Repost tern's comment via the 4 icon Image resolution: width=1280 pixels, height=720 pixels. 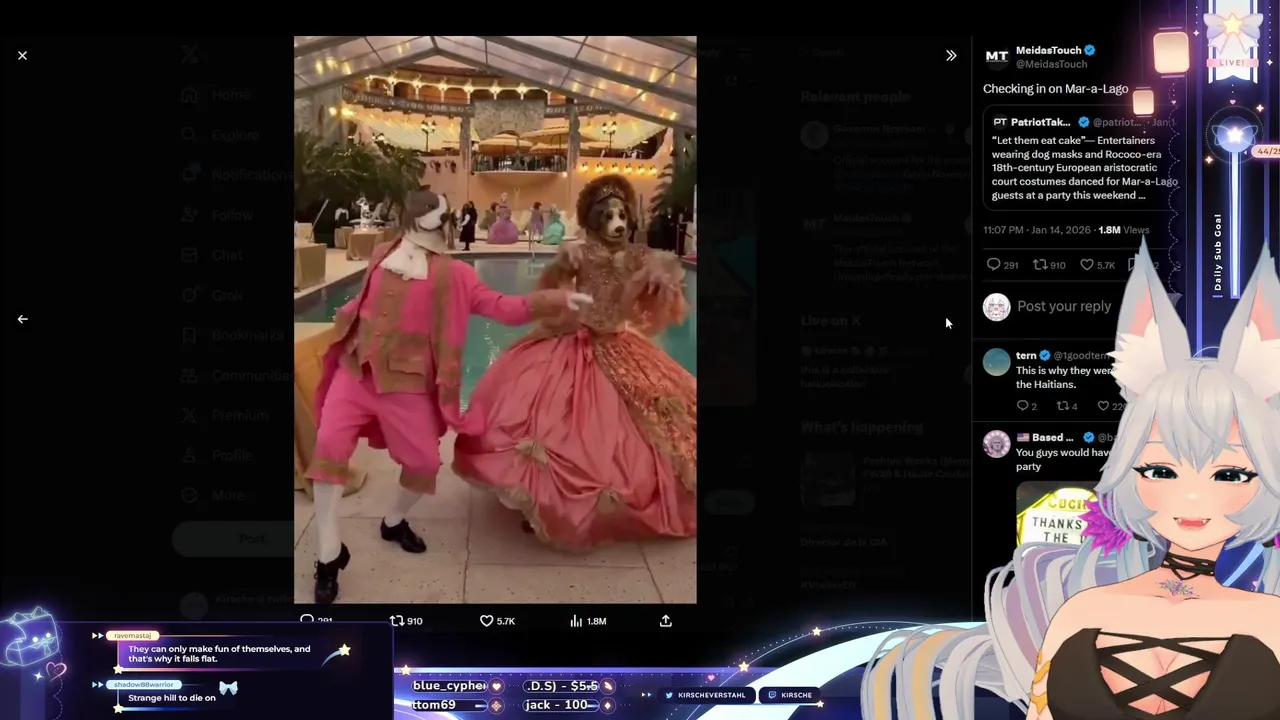[1067, 406]
